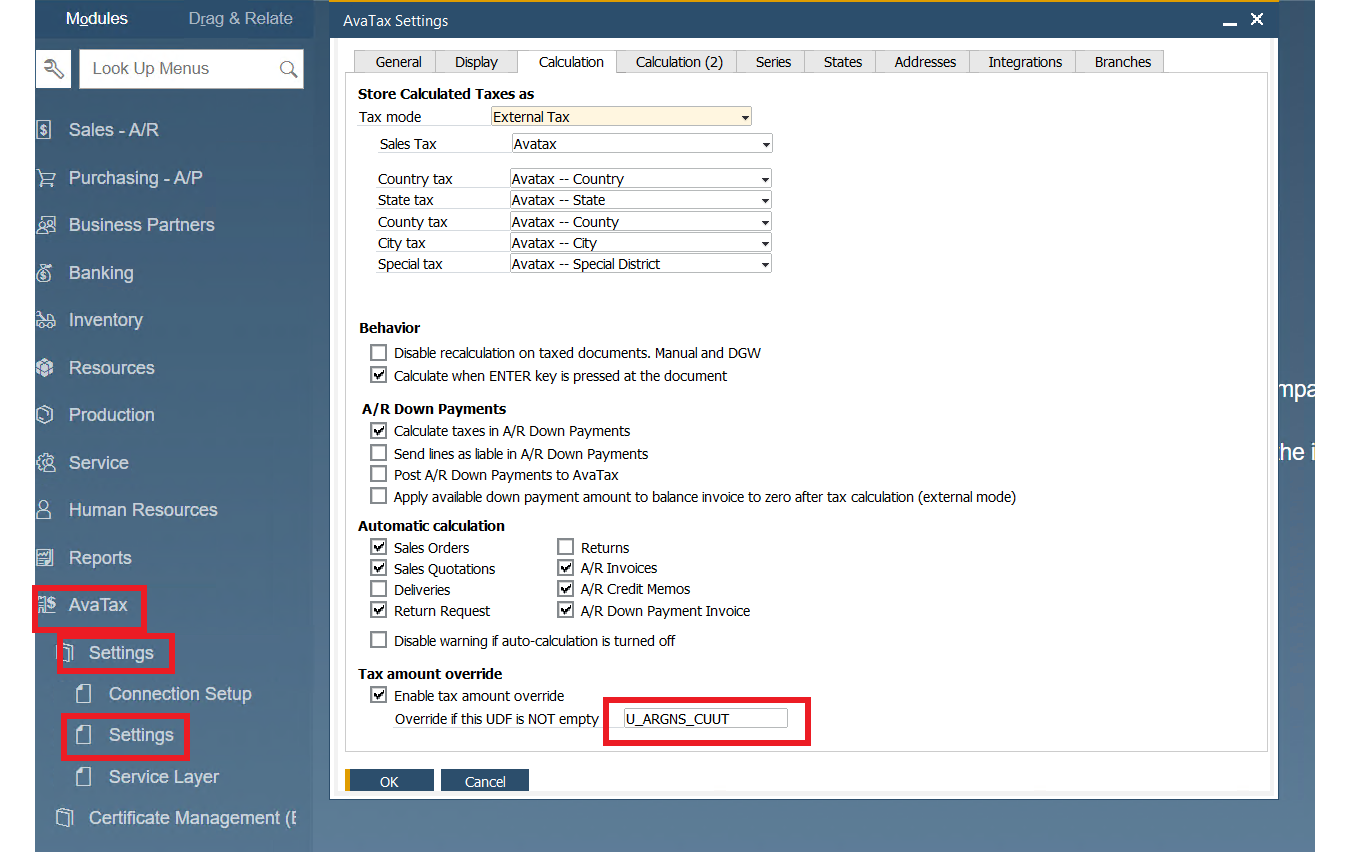The image size is (1350, 852).
Task: Click the override UDF field U_ARGNS_CUUT
Action: coord(704,718)
